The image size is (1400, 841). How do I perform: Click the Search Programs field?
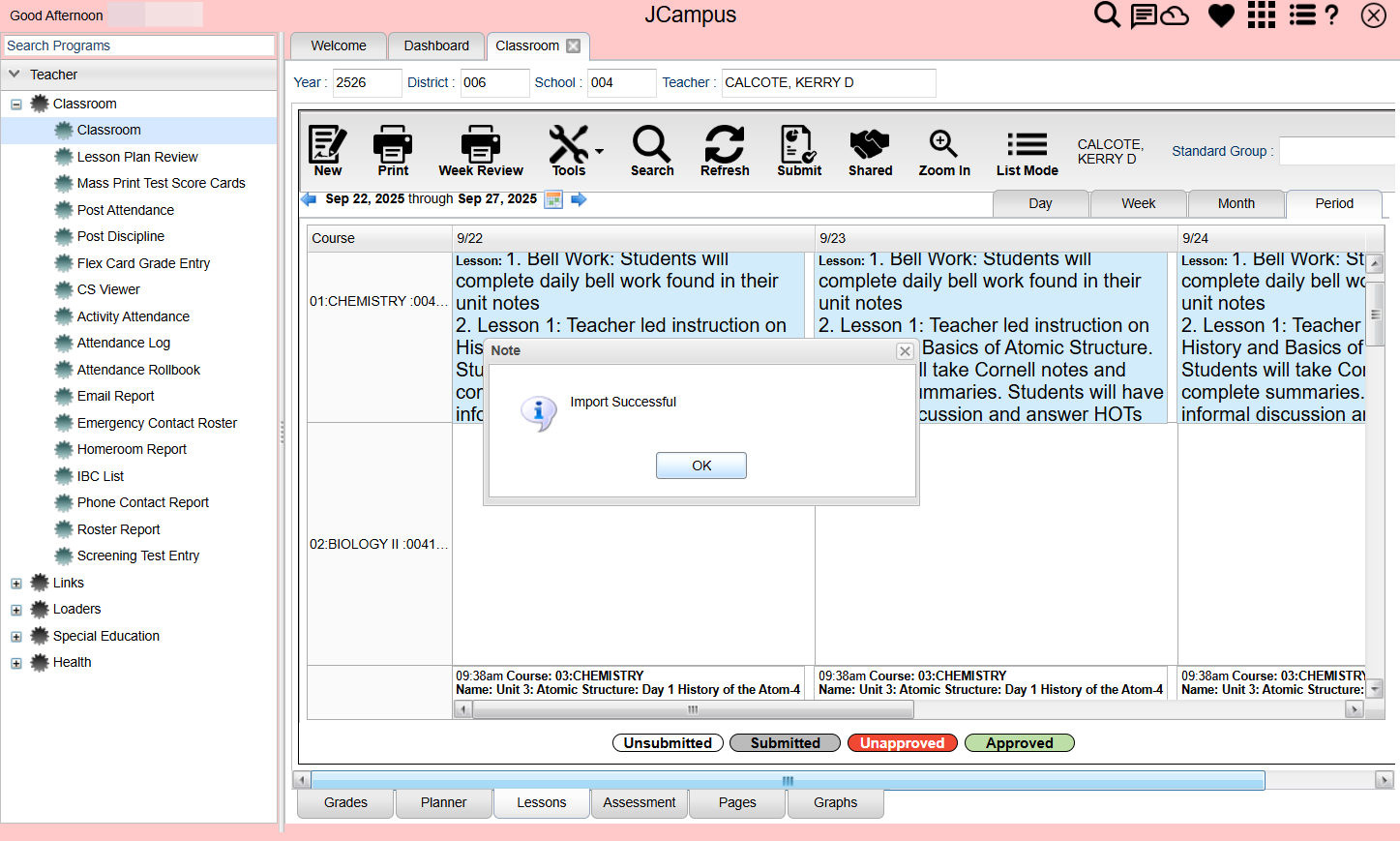(x=139, y=45)
